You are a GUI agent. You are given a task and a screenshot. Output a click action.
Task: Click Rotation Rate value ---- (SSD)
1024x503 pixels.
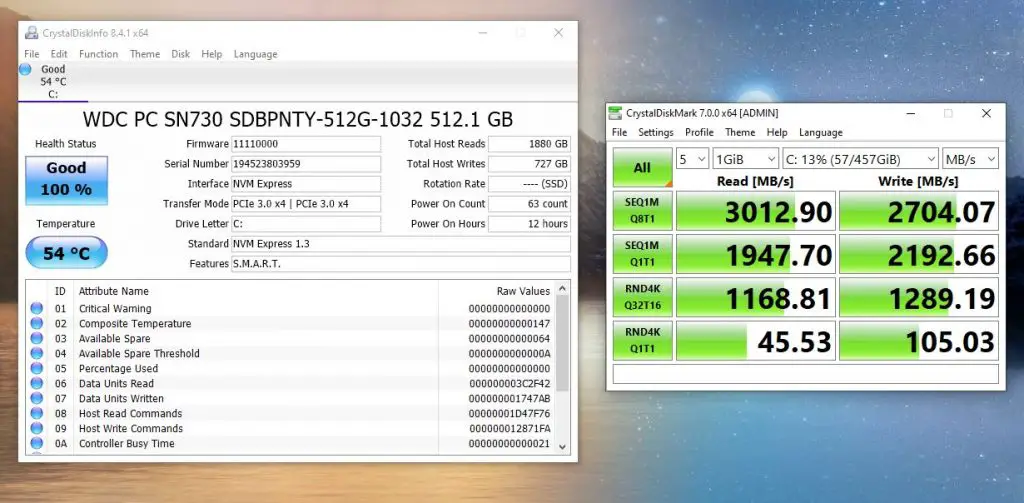(x=529, y=184)
